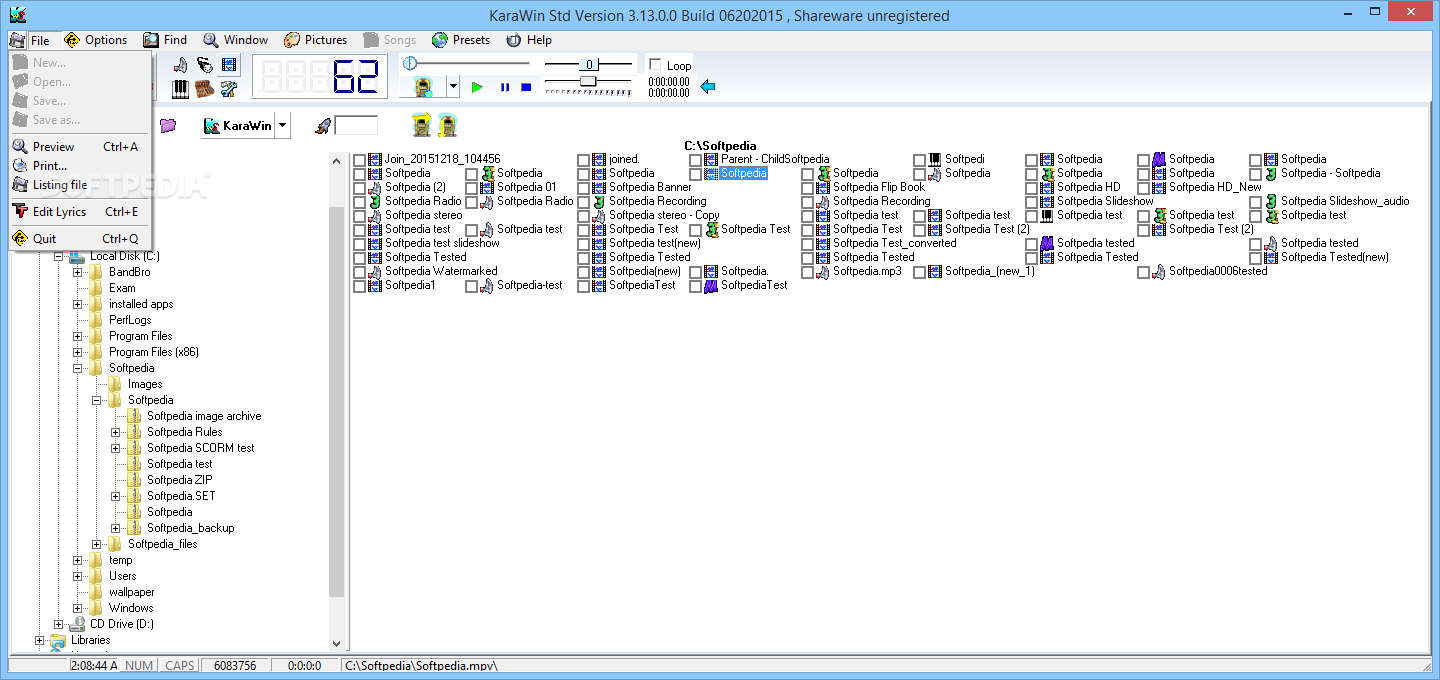Click the piano icon of file Softpedi

point(935,159)
